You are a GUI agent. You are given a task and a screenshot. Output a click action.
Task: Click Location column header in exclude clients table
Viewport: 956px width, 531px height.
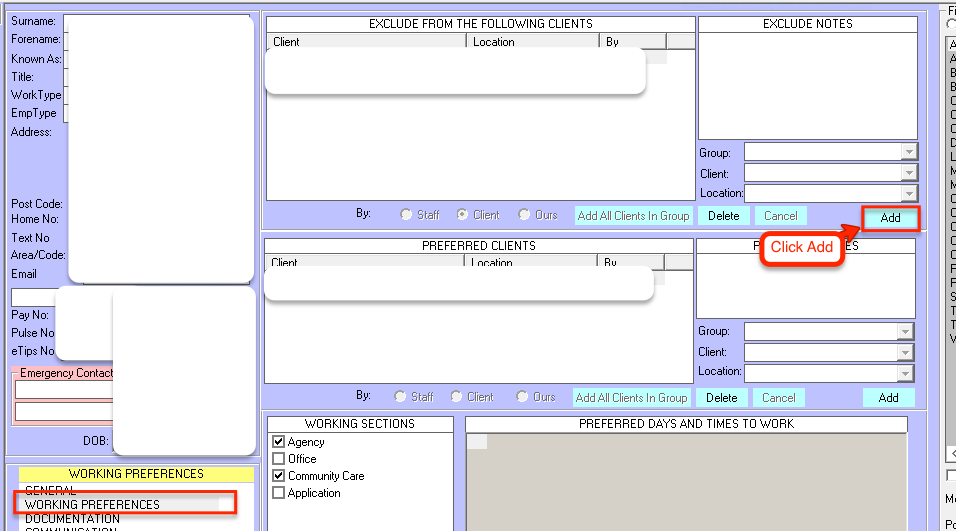(532, 42)
